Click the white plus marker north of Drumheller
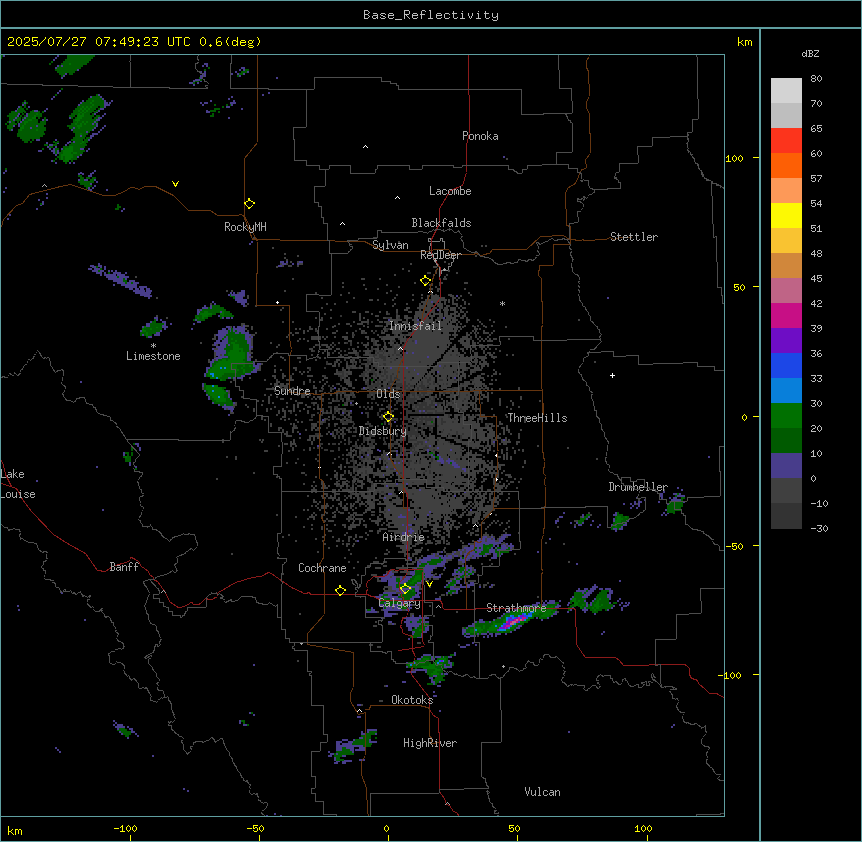The width and height of the screenshot is (862, 842). (612, 375)
